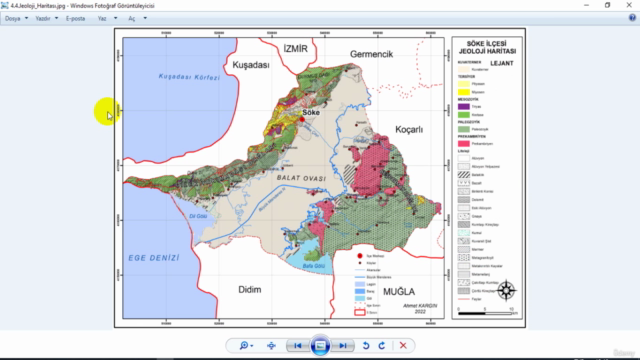
Task: Open the E-posta menu item
Action: click(x=76, y=18)
